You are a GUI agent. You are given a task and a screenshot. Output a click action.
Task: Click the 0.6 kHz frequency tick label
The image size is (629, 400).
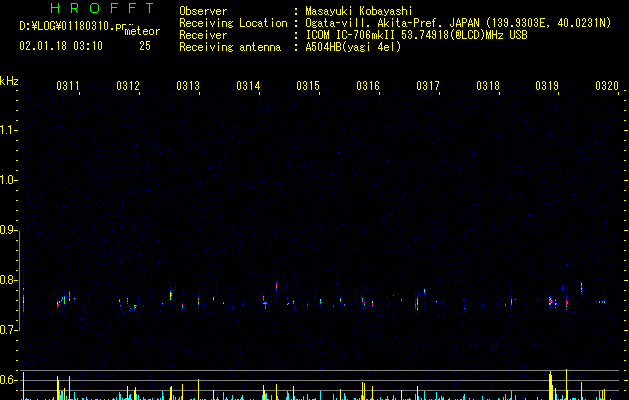pos(8,380)
